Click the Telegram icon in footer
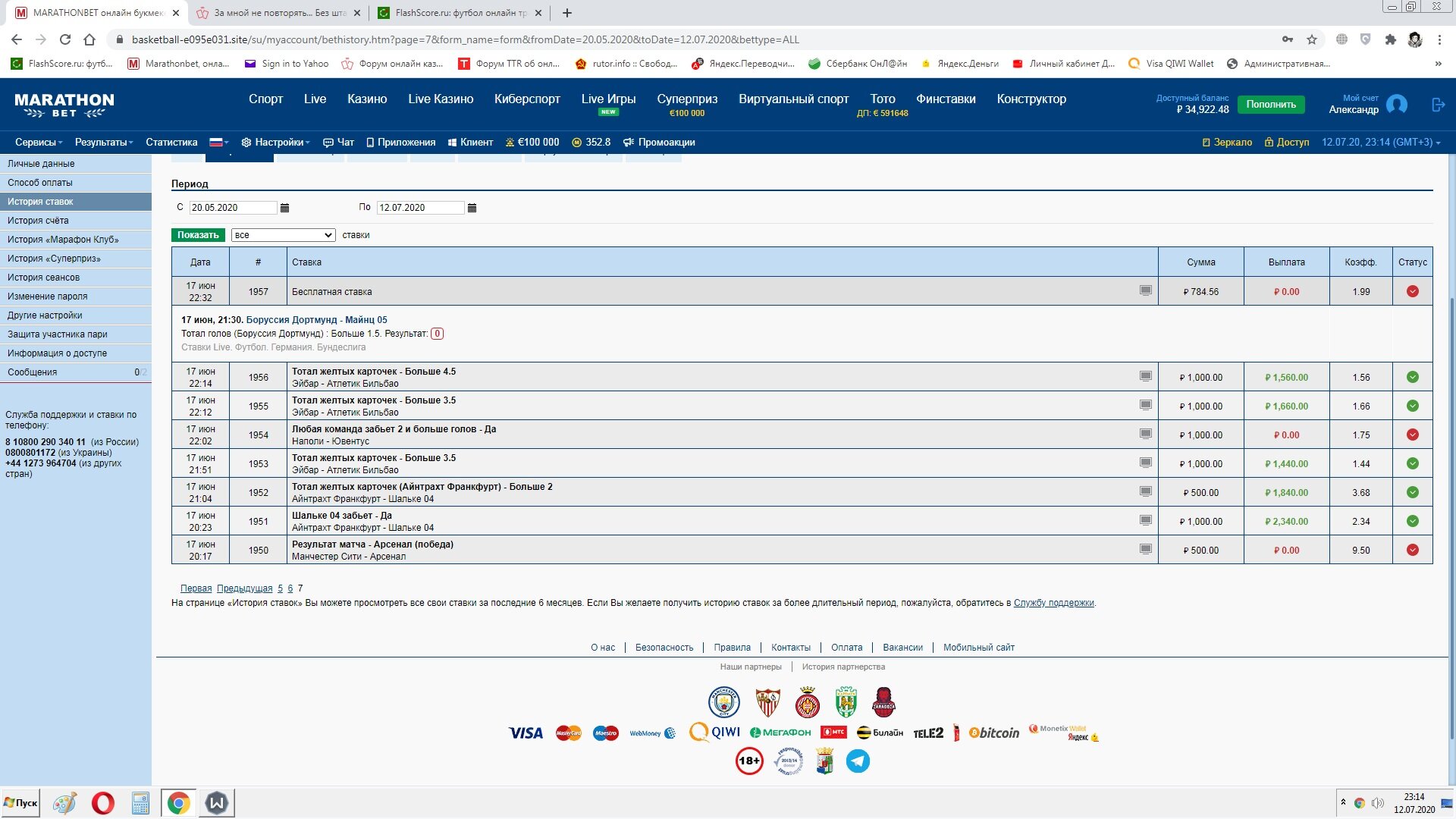The width and height of the screenshot is (1456, 819). [858, 761]
